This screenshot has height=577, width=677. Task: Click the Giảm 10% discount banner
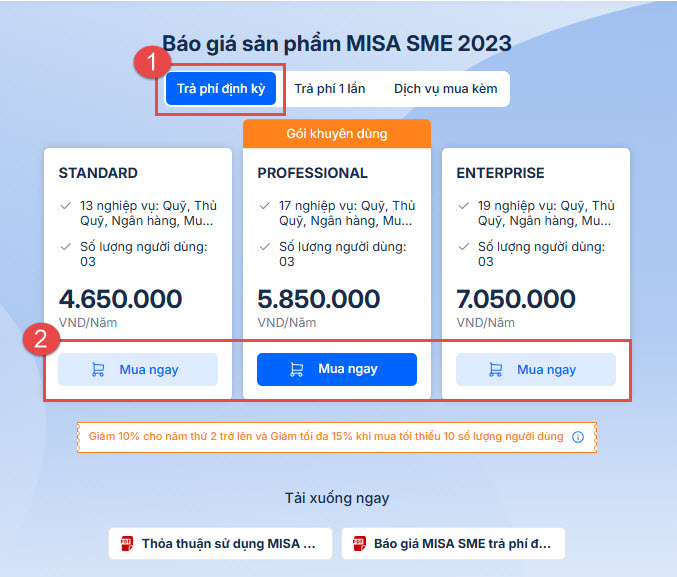click(326, 437)
